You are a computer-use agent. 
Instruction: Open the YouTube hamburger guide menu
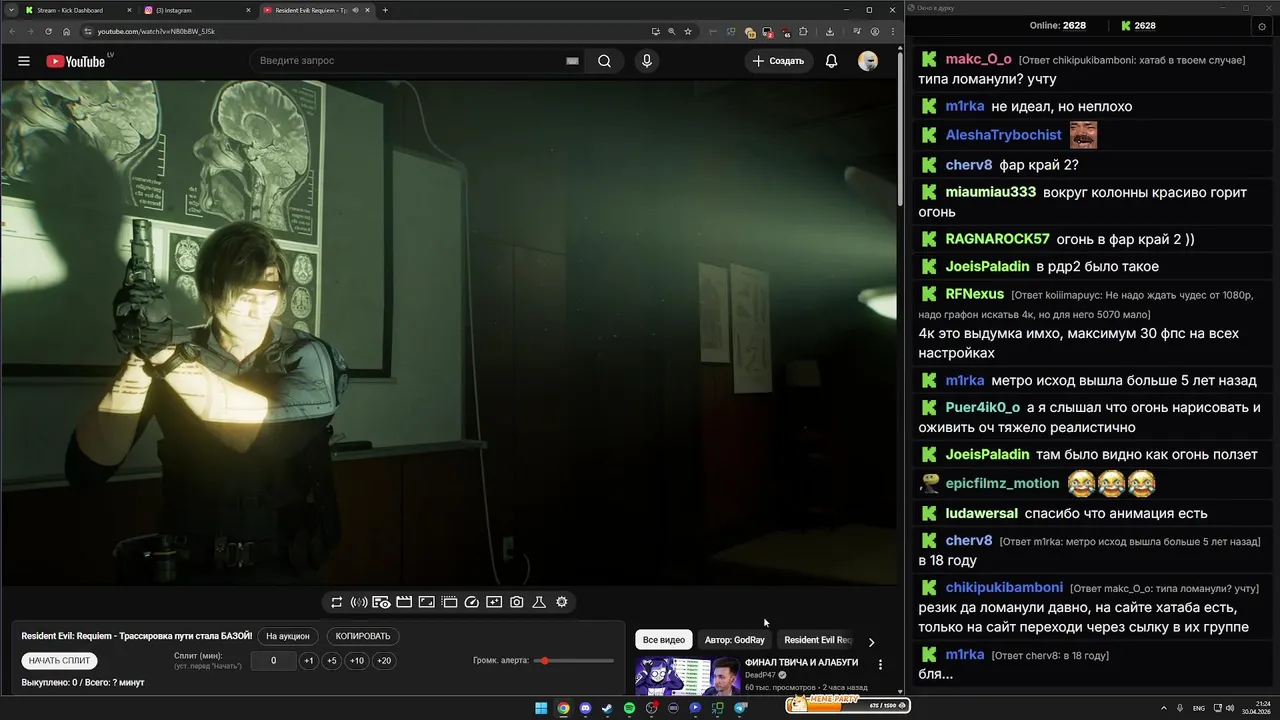(x=24, y=61)
